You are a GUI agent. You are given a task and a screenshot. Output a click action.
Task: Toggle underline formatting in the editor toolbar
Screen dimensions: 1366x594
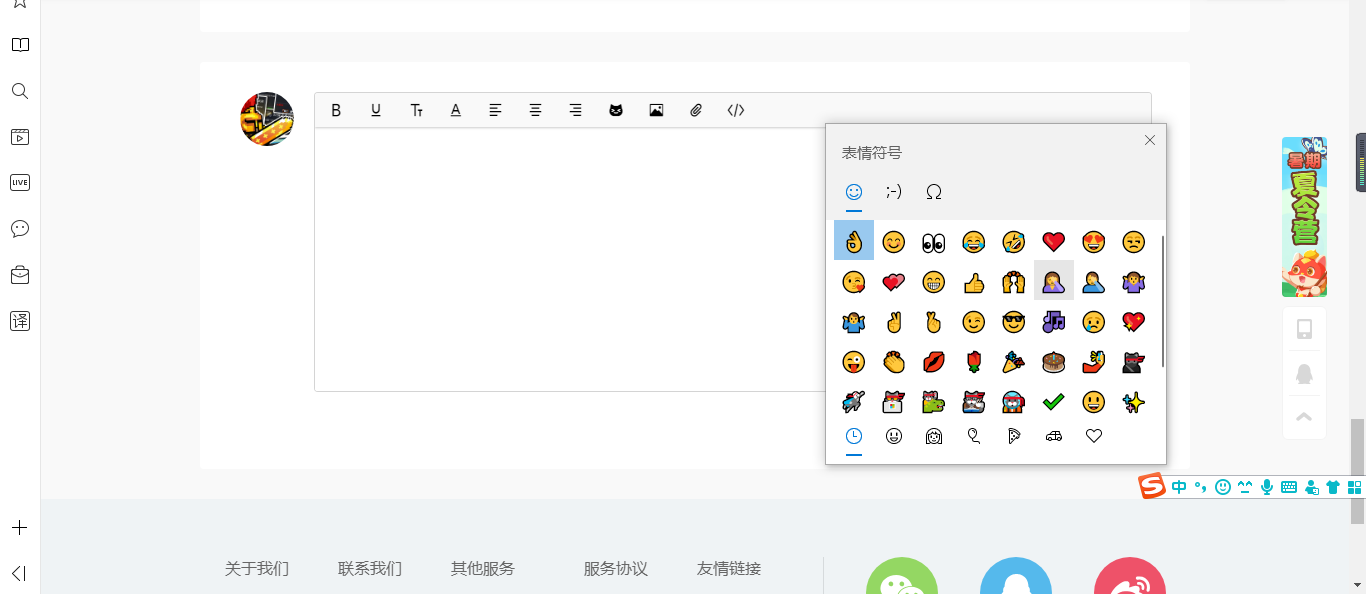coord(376,110)
